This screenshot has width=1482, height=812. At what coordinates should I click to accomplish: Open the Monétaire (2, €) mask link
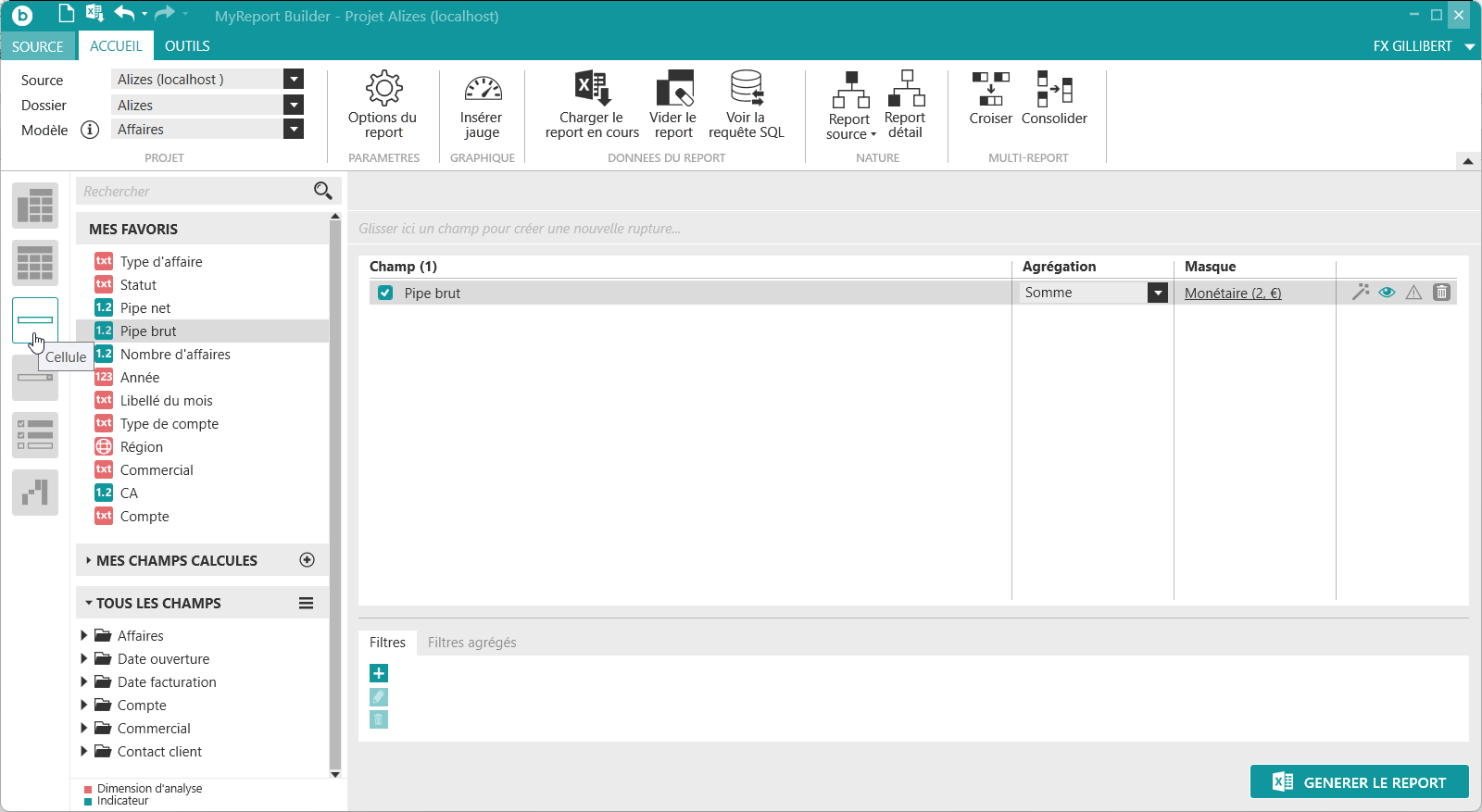(x=1232, y=294)
